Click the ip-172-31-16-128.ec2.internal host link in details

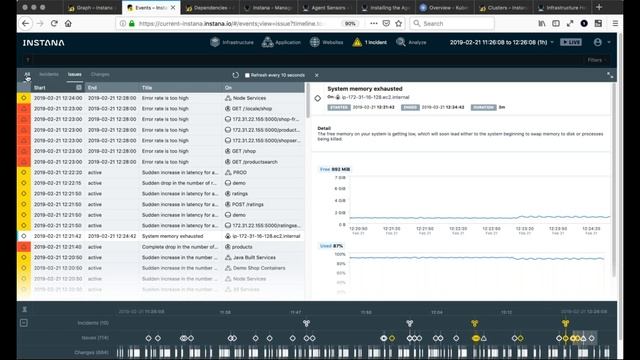coord(375,97)
